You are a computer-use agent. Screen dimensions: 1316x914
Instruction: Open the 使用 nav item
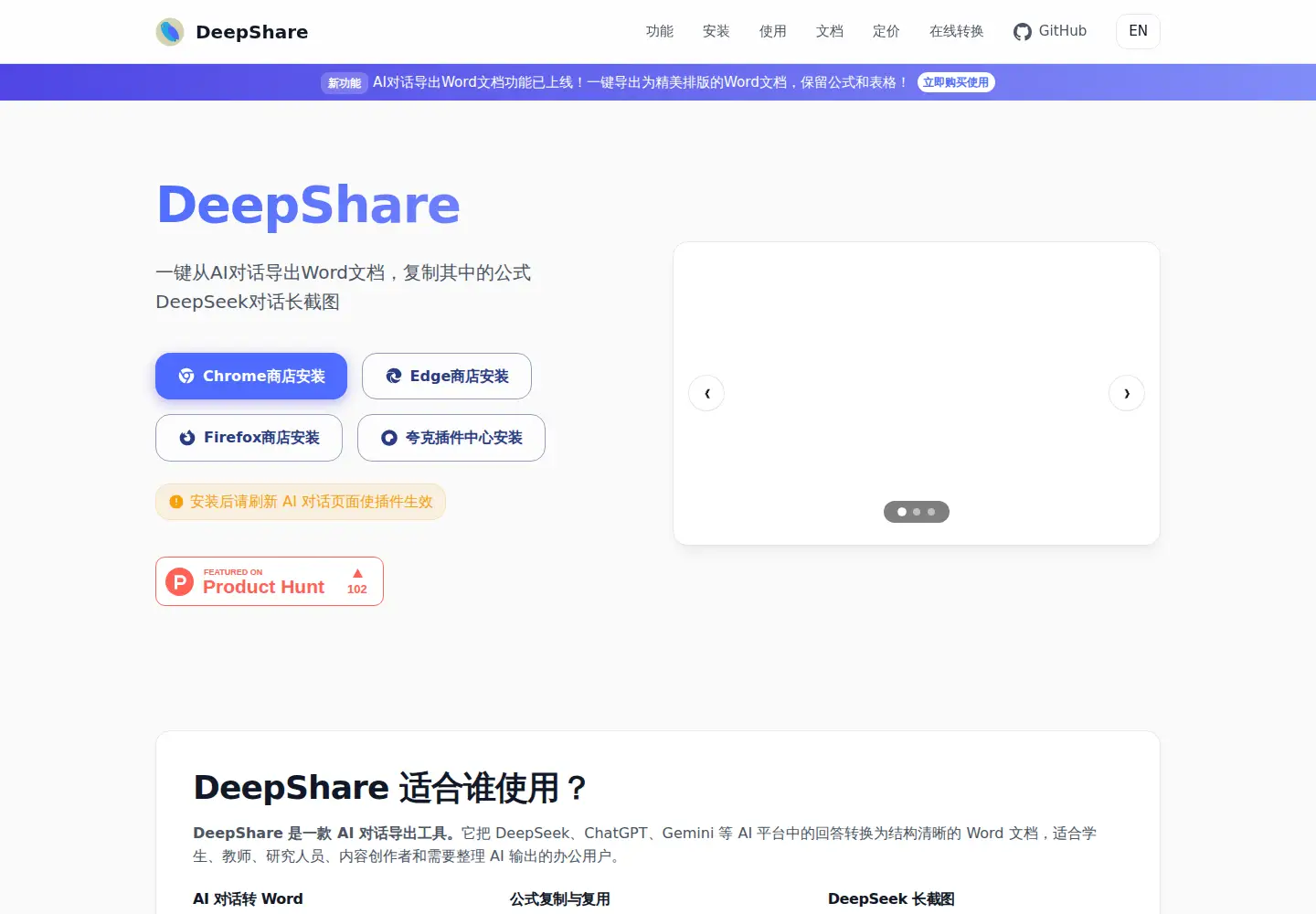click(773, 31)
